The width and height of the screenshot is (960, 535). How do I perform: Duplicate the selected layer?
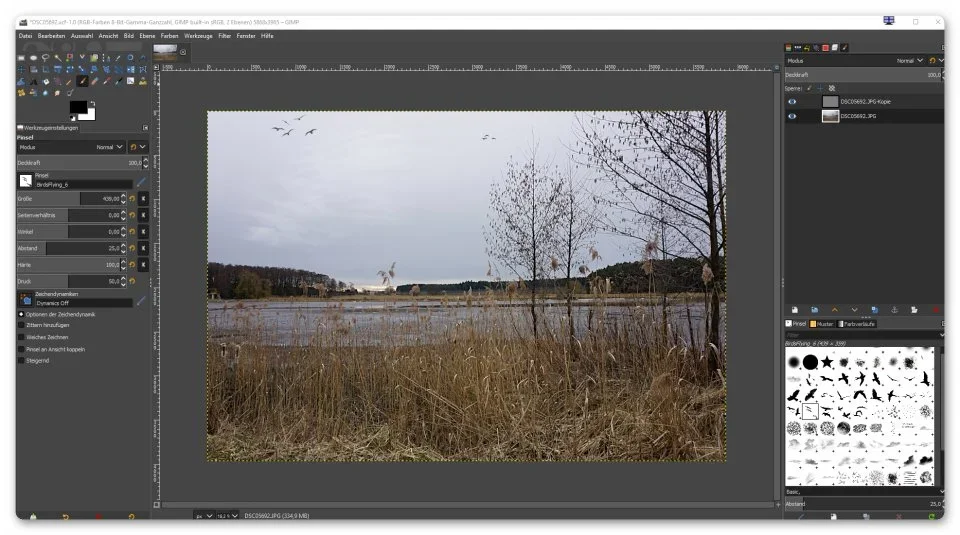[874, 310]
